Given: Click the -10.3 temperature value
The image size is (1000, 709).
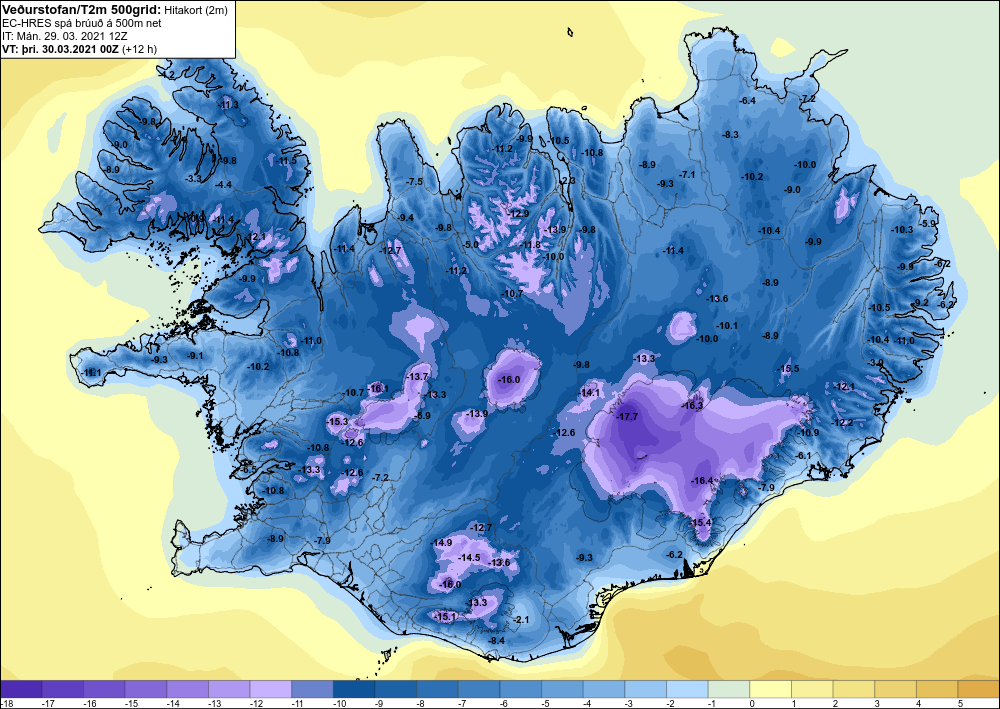Looking at the screenshot, I should (902, 230).
